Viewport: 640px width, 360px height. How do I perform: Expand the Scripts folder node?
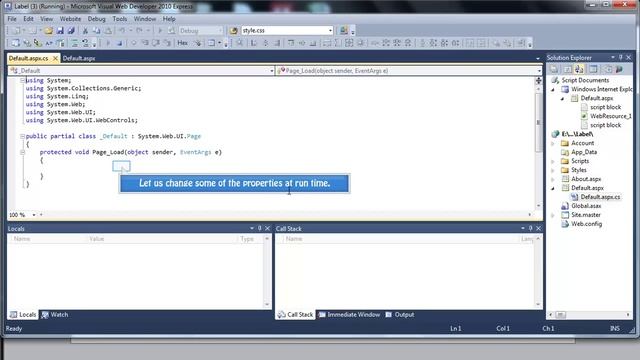[554, 162]
